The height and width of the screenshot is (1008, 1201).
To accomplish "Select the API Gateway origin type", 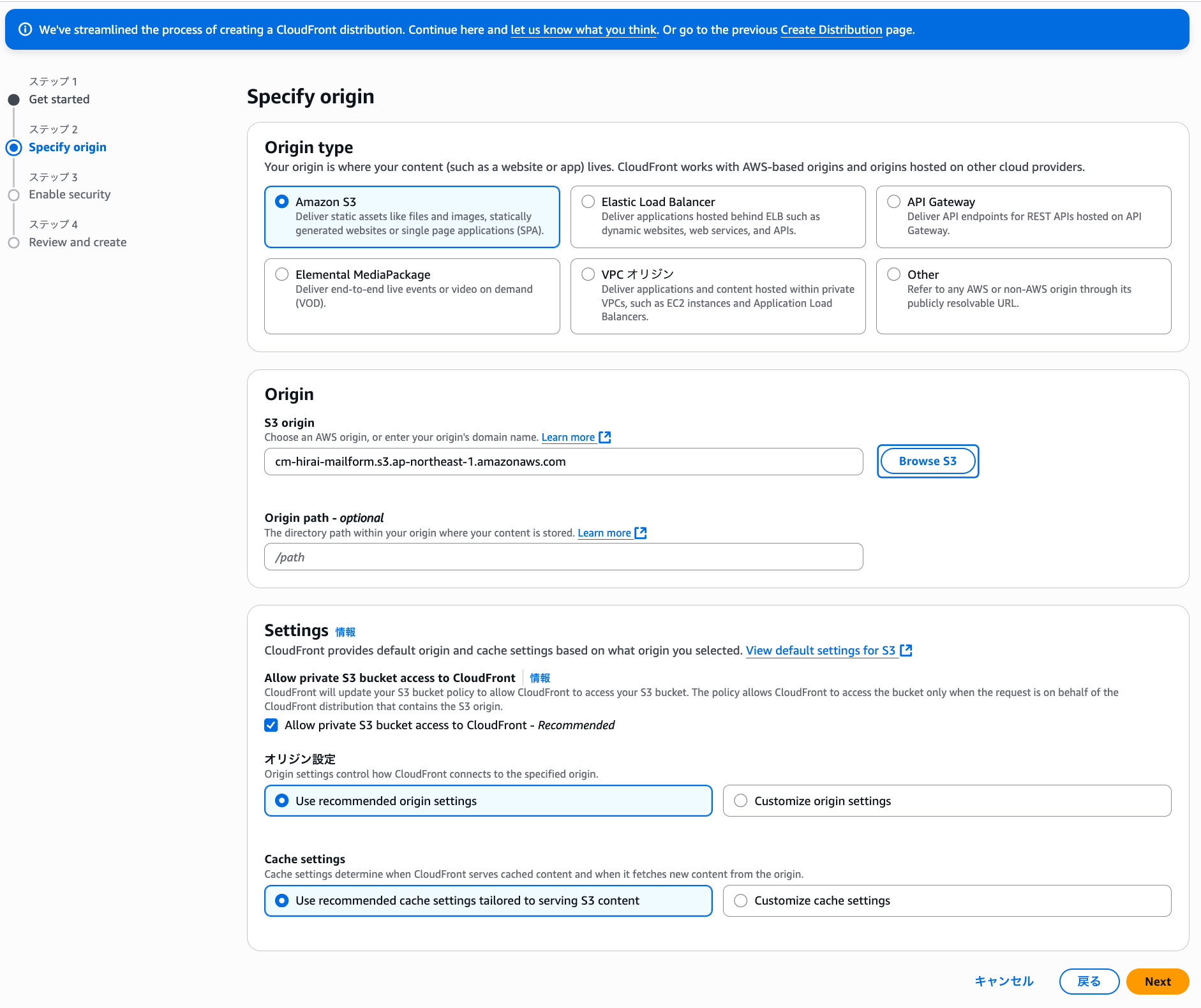I will 1024,217.
